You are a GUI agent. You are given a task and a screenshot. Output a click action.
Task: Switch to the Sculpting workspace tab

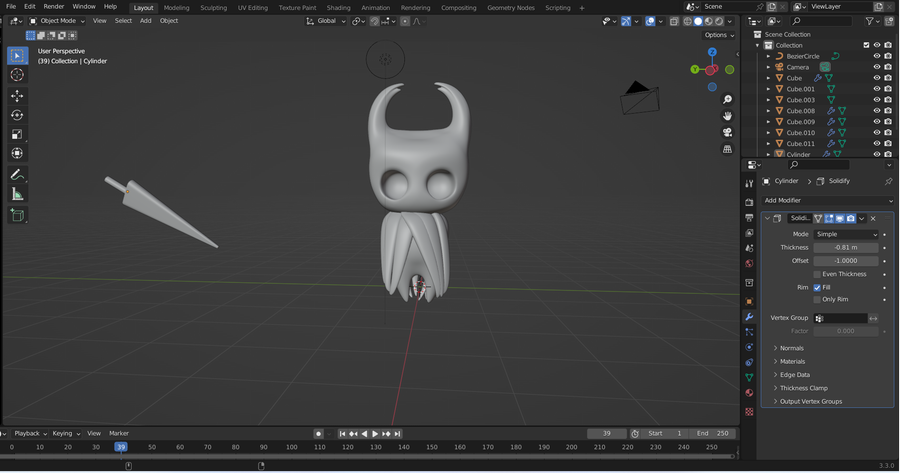pyautogui.click(x=214, y=7)
